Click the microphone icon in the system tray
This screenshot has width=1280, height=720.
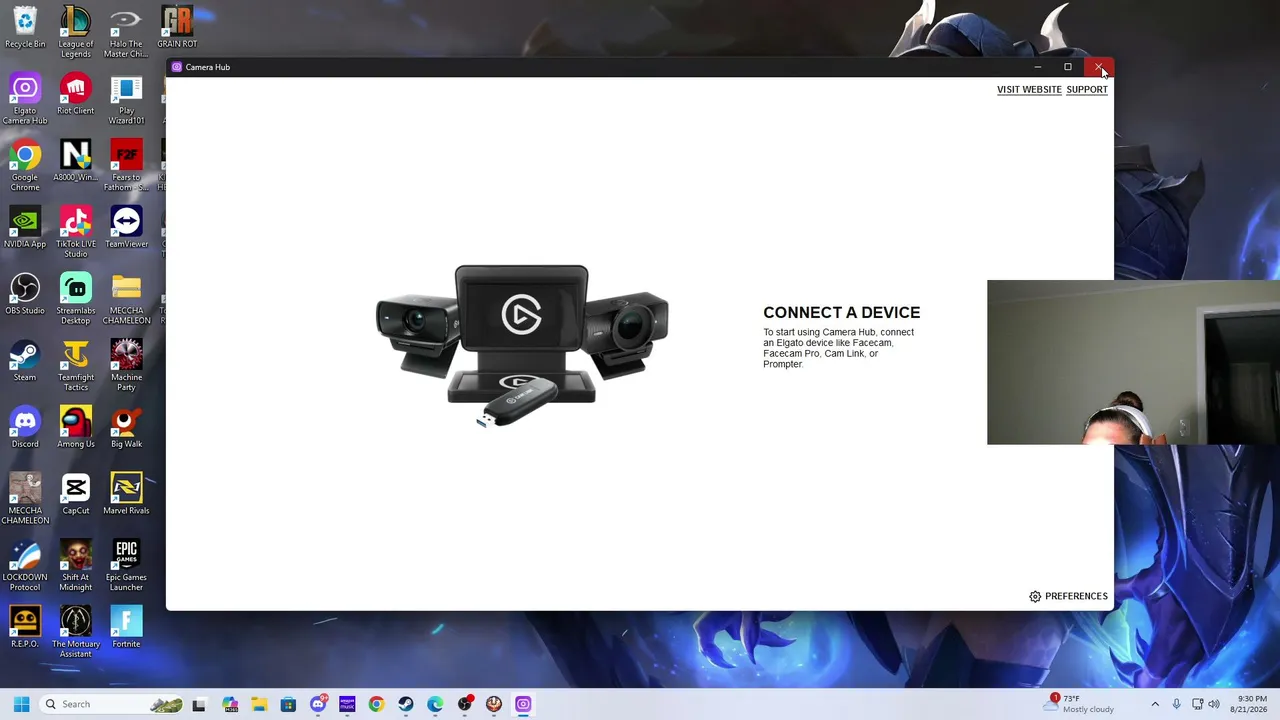point(1176,704)
